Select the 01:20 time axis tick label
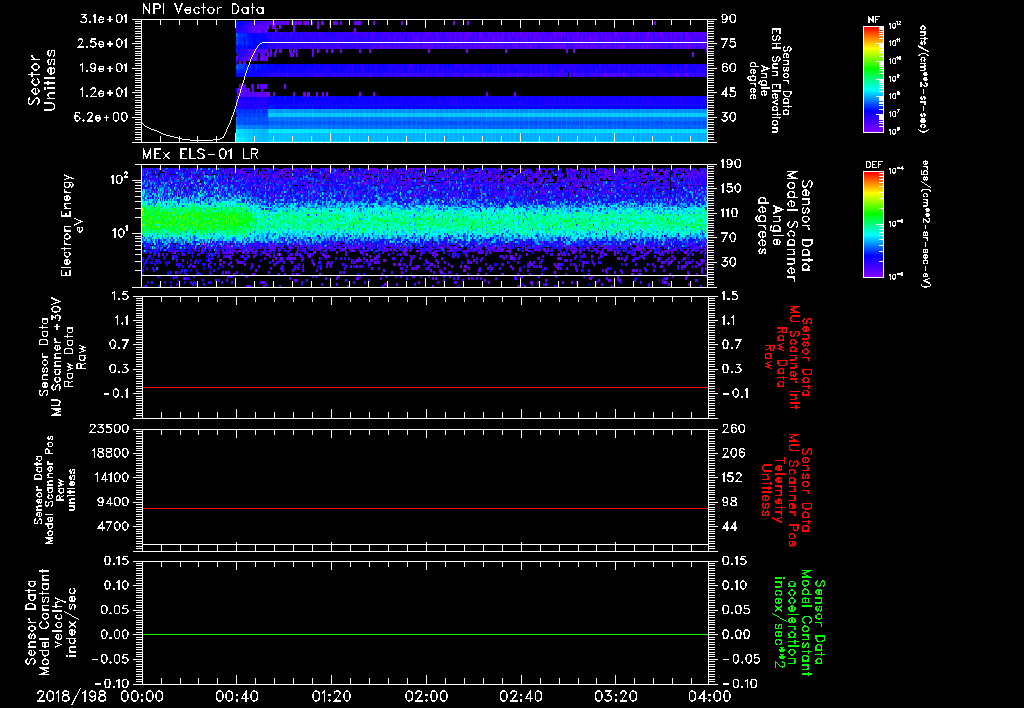The width and height of the screenshot is (1024, 708). (x=331, y=695)
